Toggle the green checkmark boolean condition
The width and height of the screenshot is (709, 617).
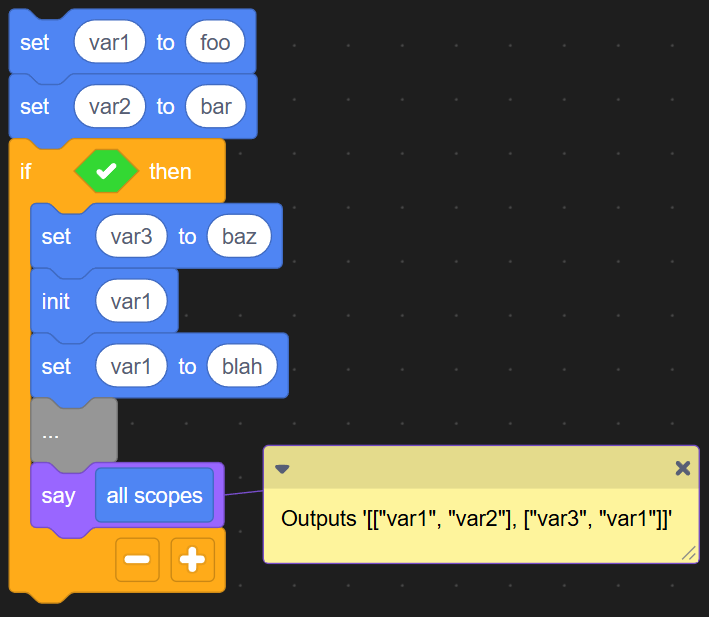coord(106,171)
